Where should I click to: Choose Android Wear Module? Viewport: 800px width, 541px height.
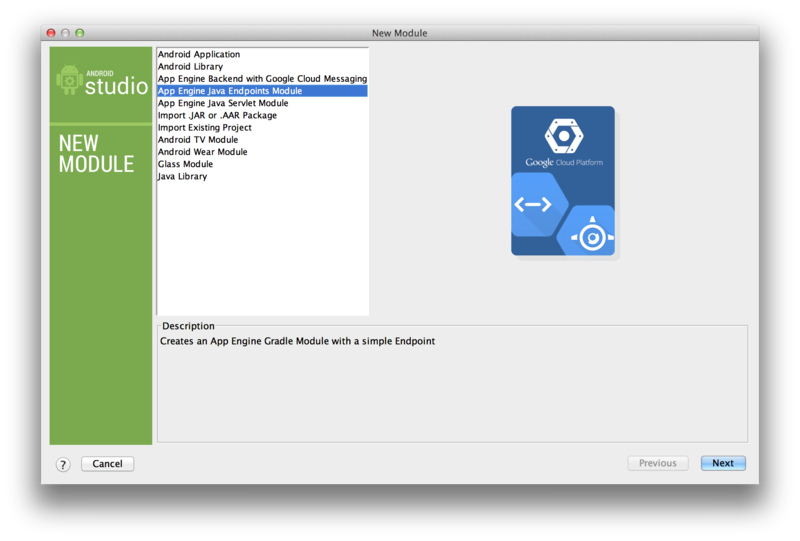262,152
